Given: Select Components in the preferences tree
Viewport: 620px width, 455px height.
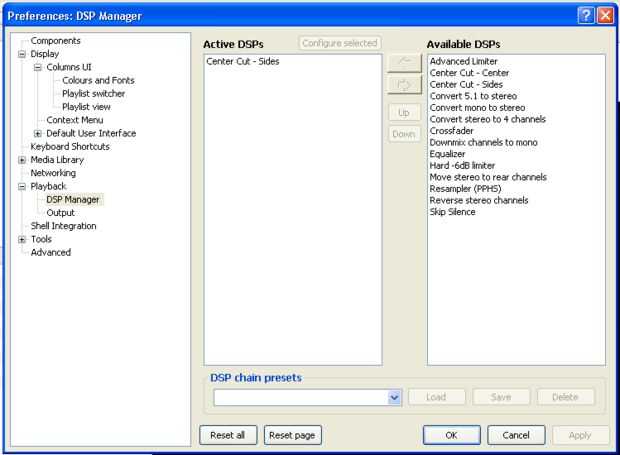Looking at the screenshot, I should click(55, 41).
